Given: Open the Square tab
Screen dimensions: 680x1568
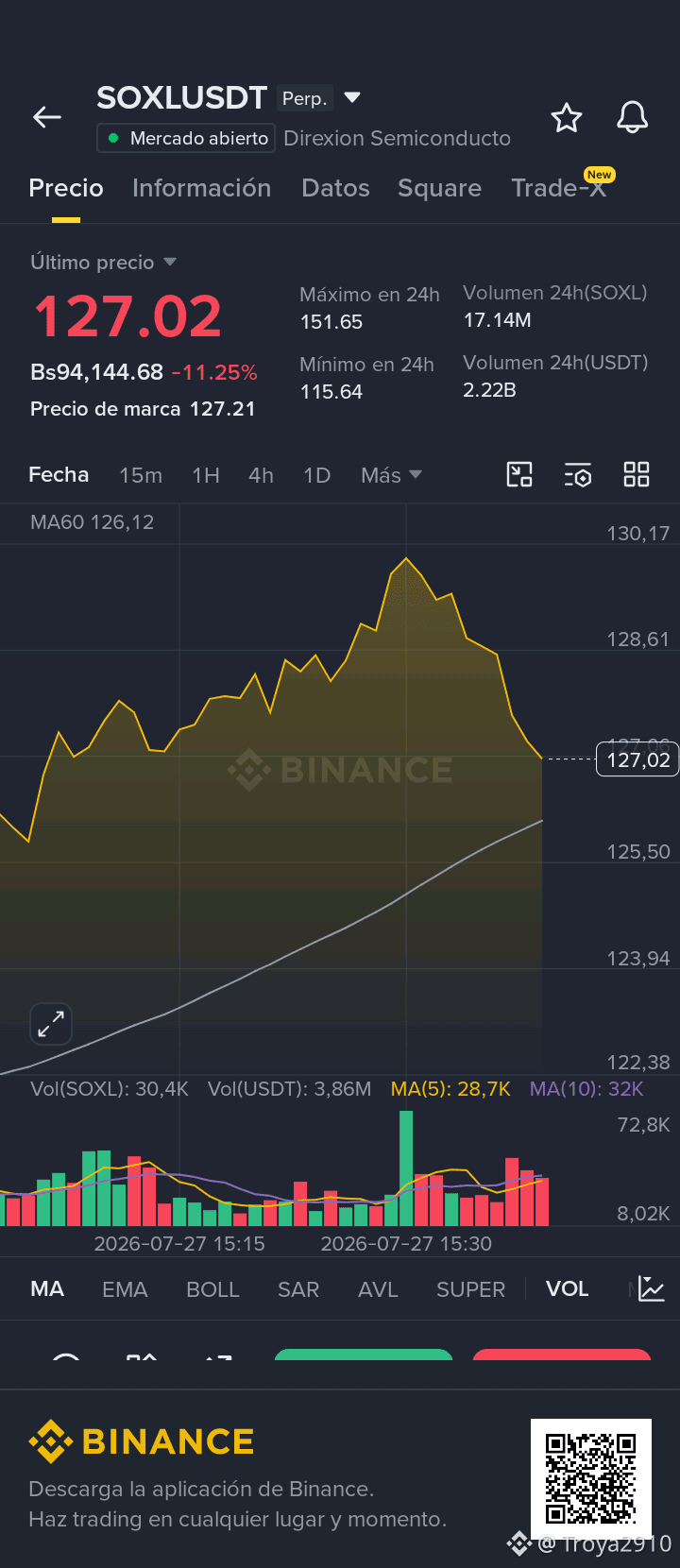Looking at the screenshot, I should [439, 188].
